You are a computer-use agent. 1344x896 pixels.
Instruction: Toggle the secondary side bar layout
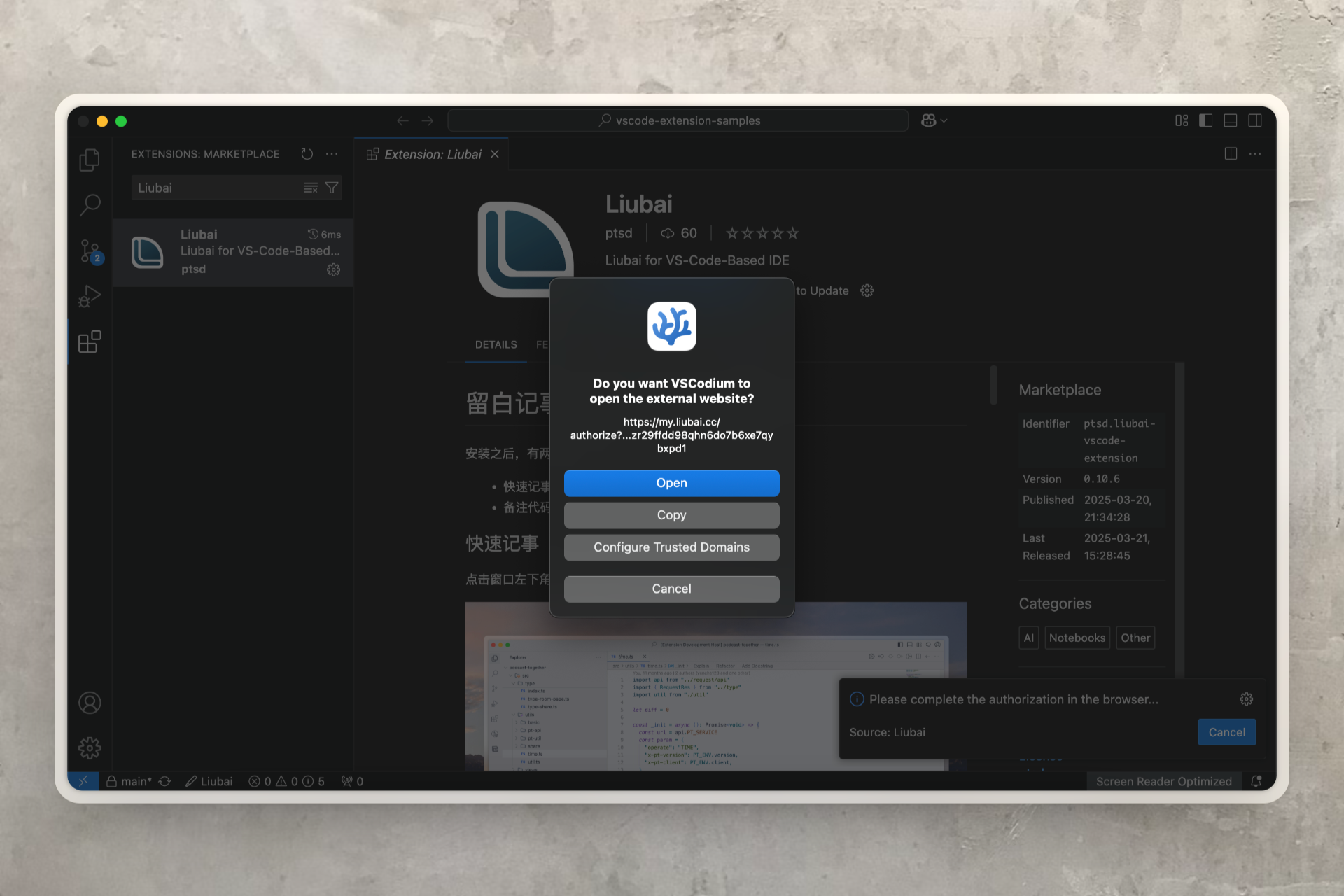tap(1255, 120)
